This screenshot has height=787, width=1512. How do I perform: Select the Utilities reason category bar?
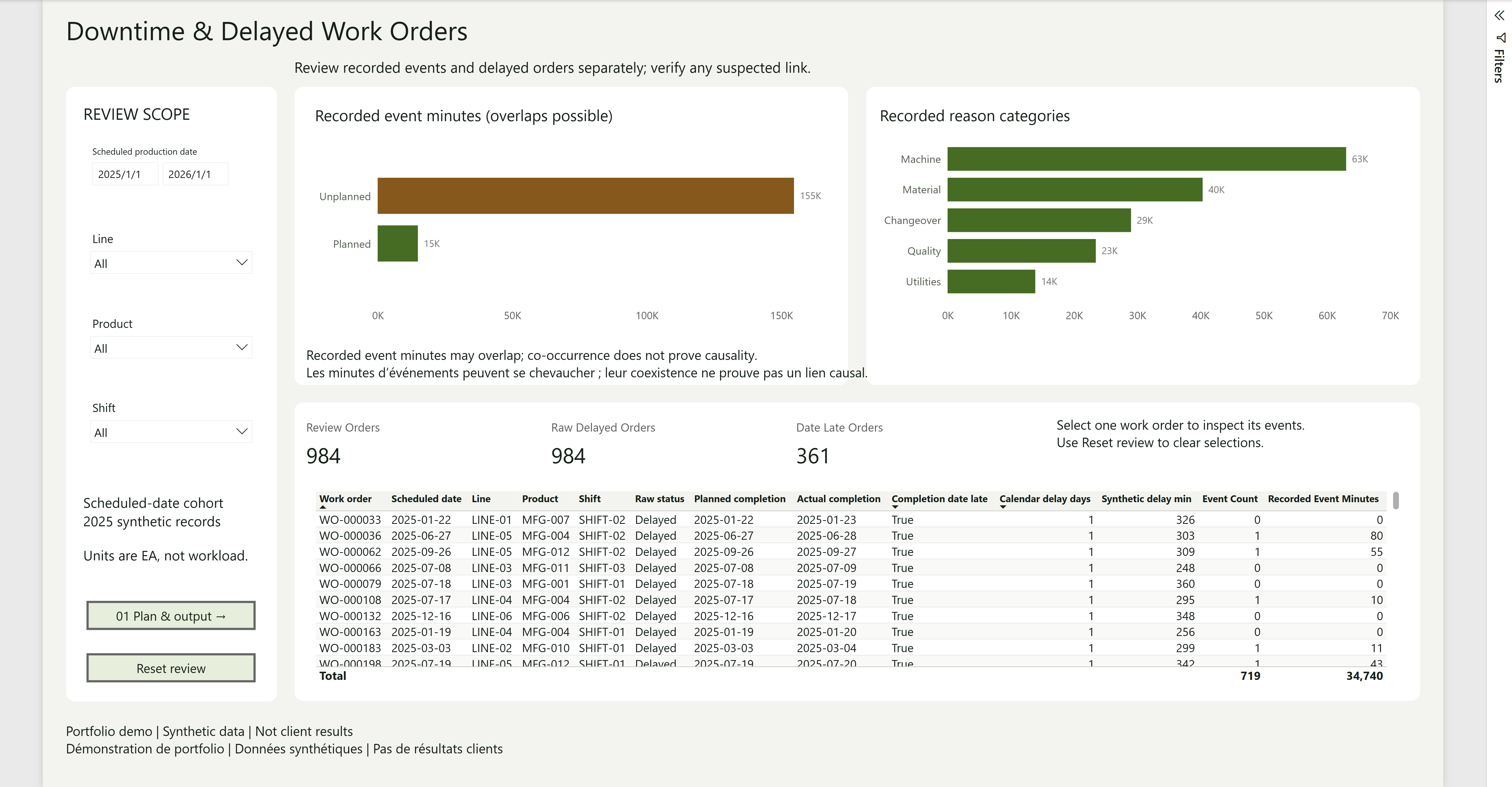coord(991,281)
